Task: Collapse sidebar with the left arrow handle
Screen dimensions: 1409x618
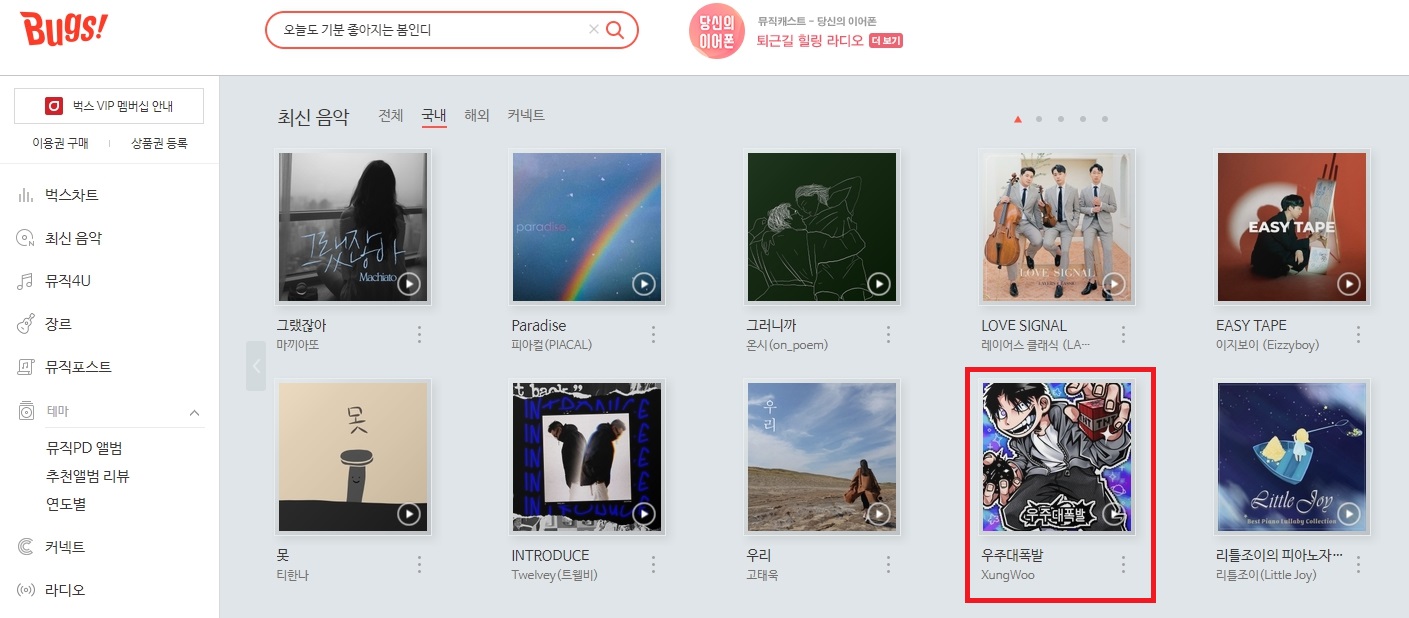Action: click(256, 365)
